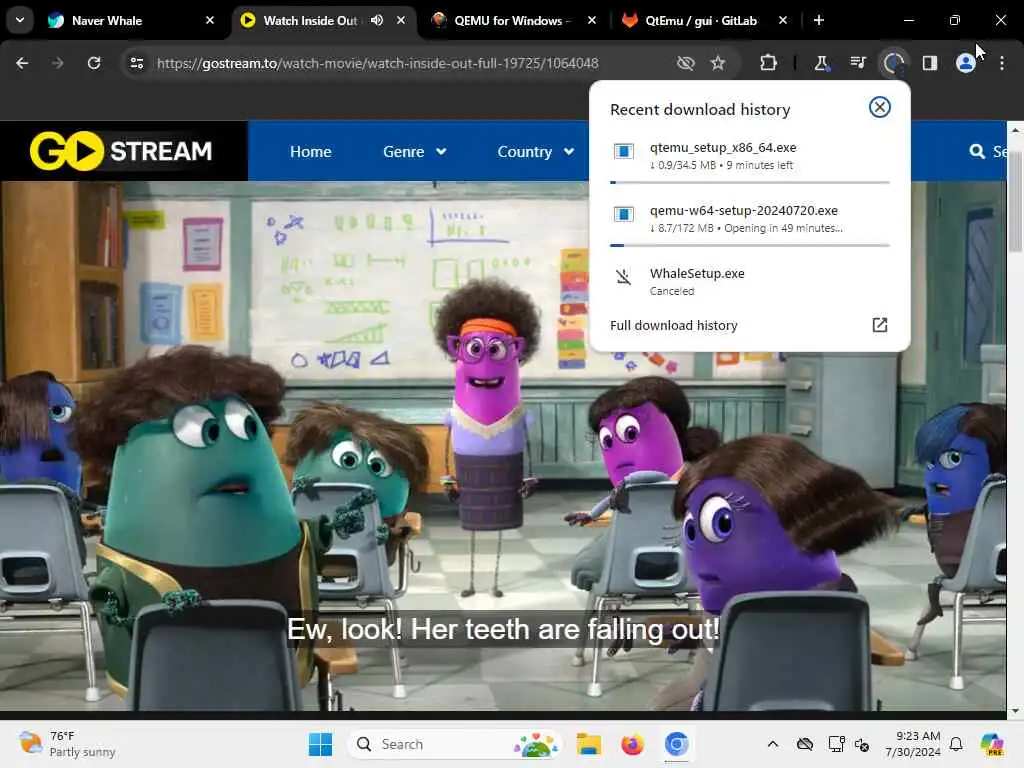Select the qtemu_setup_x86_64.exe download entry
This screenshot has height=768, width=1024.
(x=750, y=156)
